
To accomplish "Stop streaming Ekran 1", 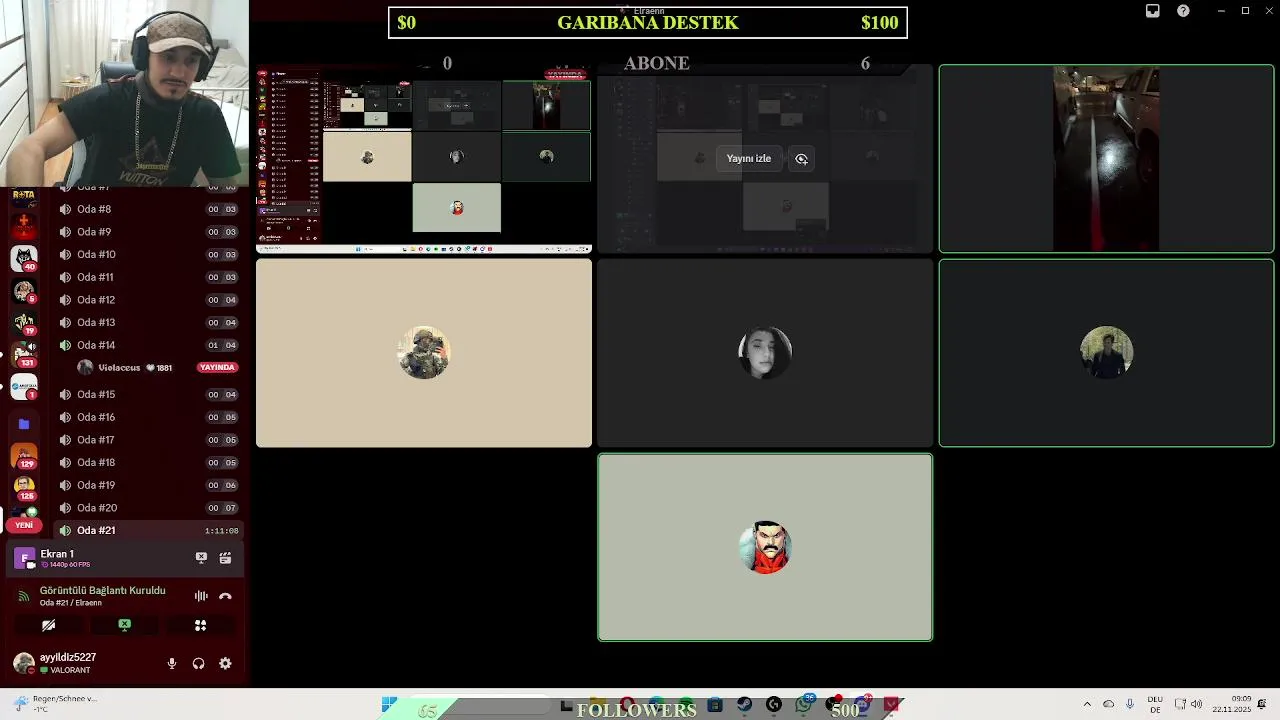I will click(x=201, y=558).
